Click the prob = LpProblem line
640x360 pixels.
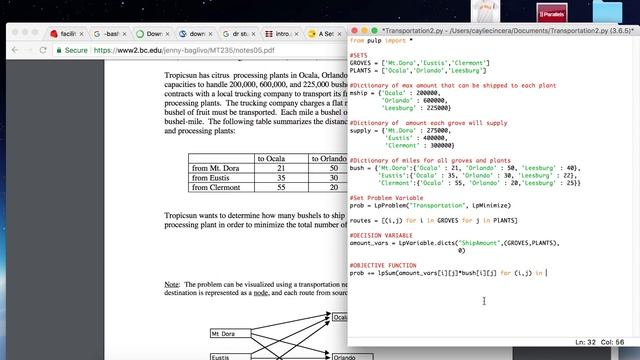(430, 205)
